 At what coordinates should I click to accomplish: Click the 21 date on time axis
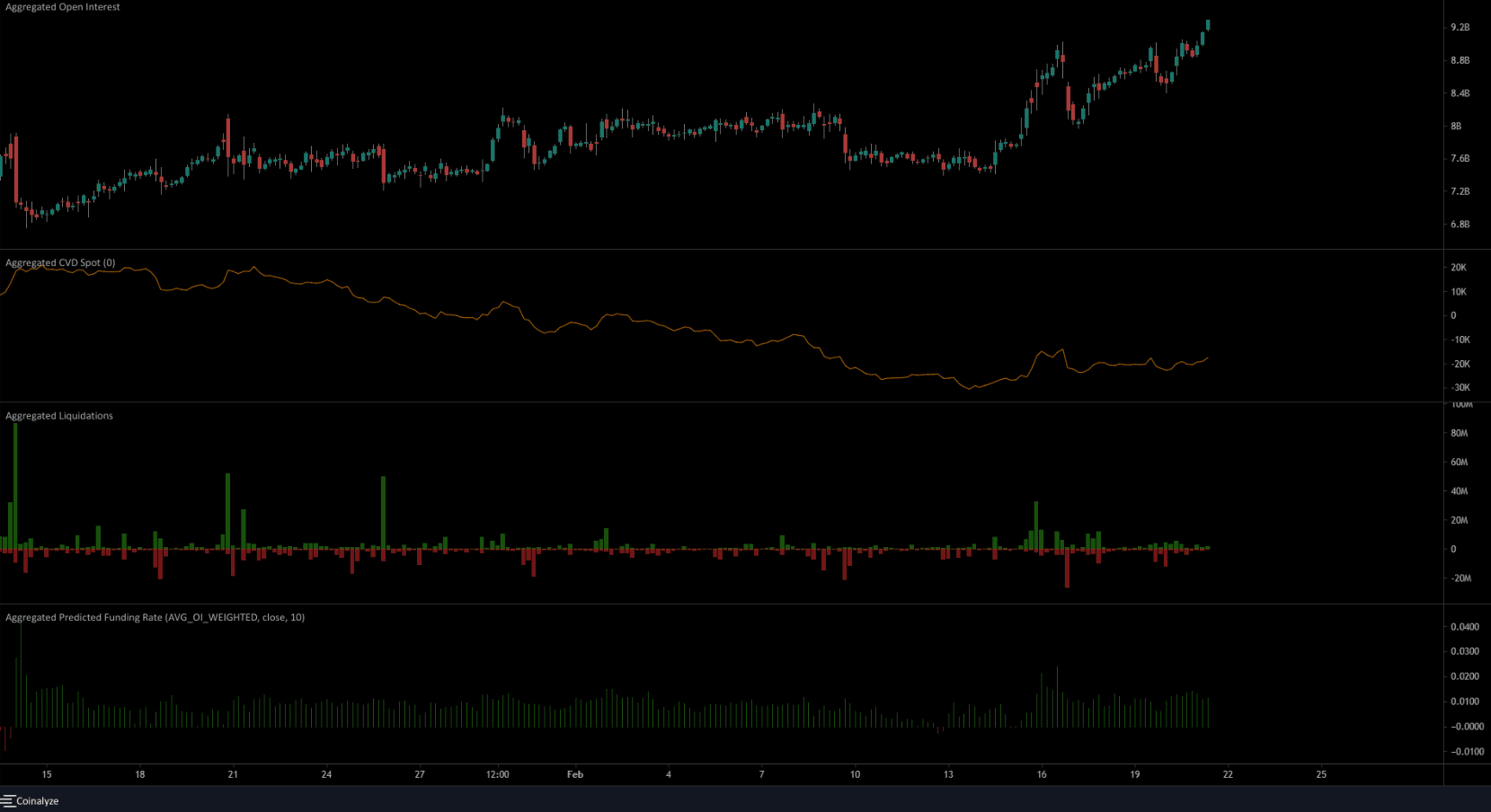pos(233,774)
